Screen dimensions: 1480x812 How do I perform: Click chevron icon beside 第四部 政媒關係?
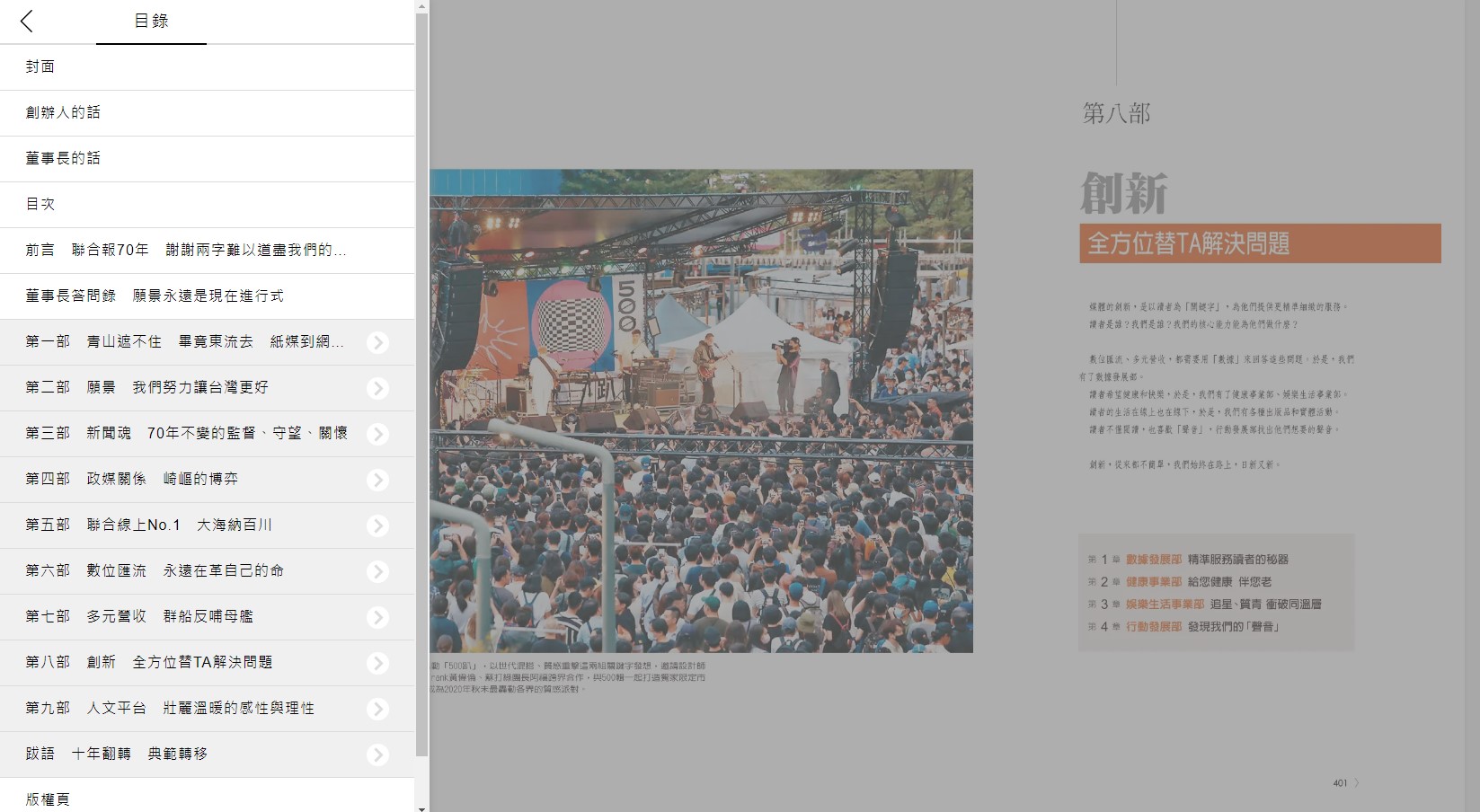[x=378, y=480]
